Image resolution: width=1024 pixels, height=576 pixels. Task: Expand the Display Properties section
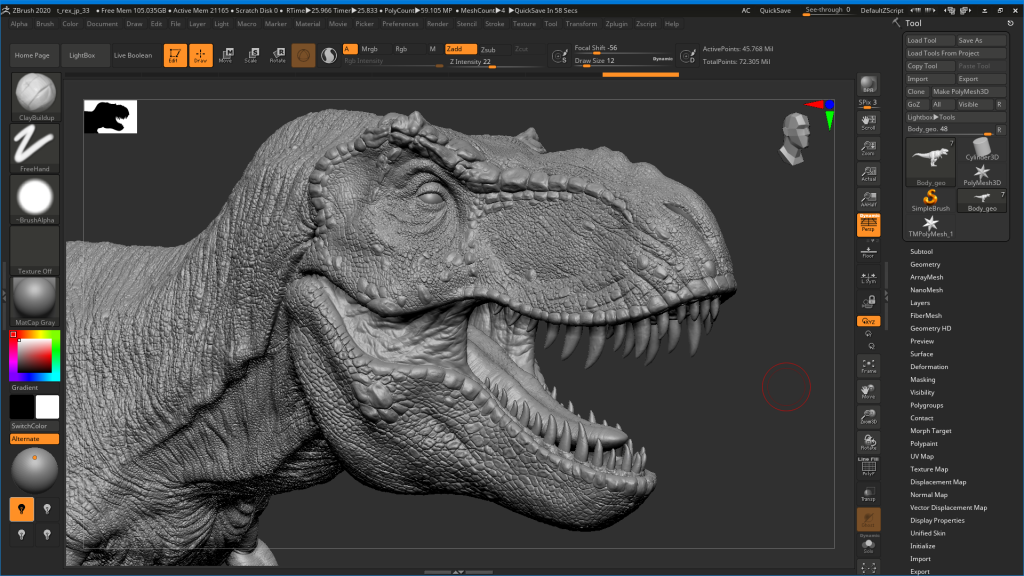pyautogui.click(x=937, y=520)
